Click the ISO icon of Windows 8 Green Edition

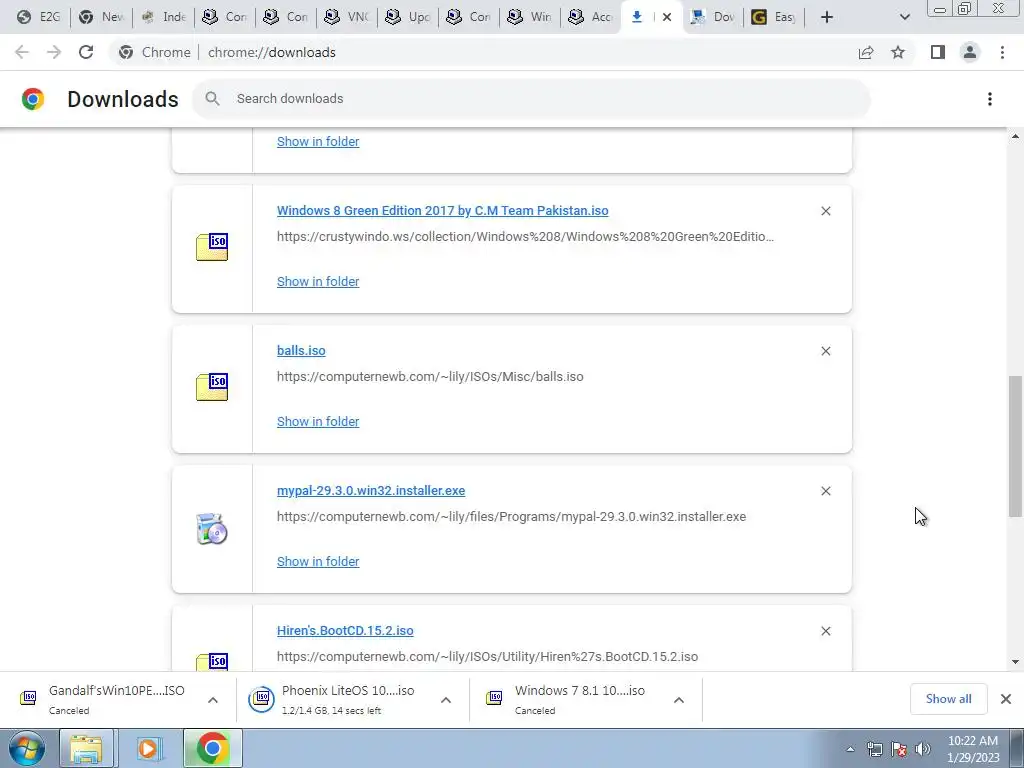tap(212, 247)
